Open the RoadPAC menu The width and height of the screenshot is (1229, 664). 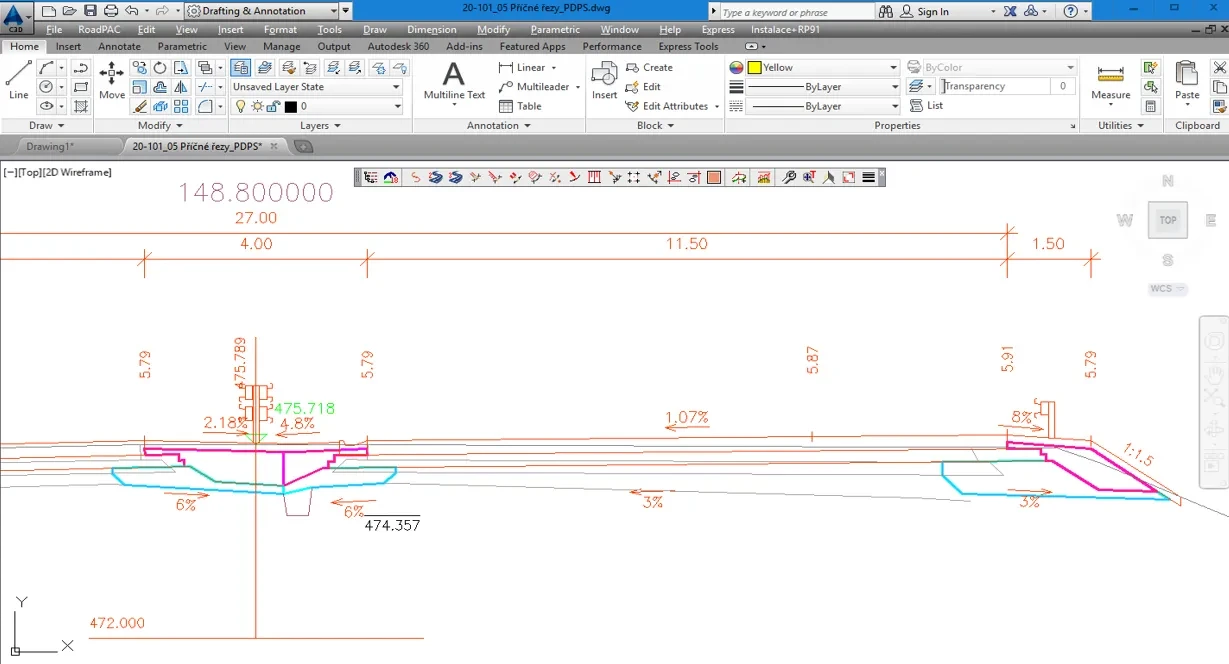[x=99, y=30]
